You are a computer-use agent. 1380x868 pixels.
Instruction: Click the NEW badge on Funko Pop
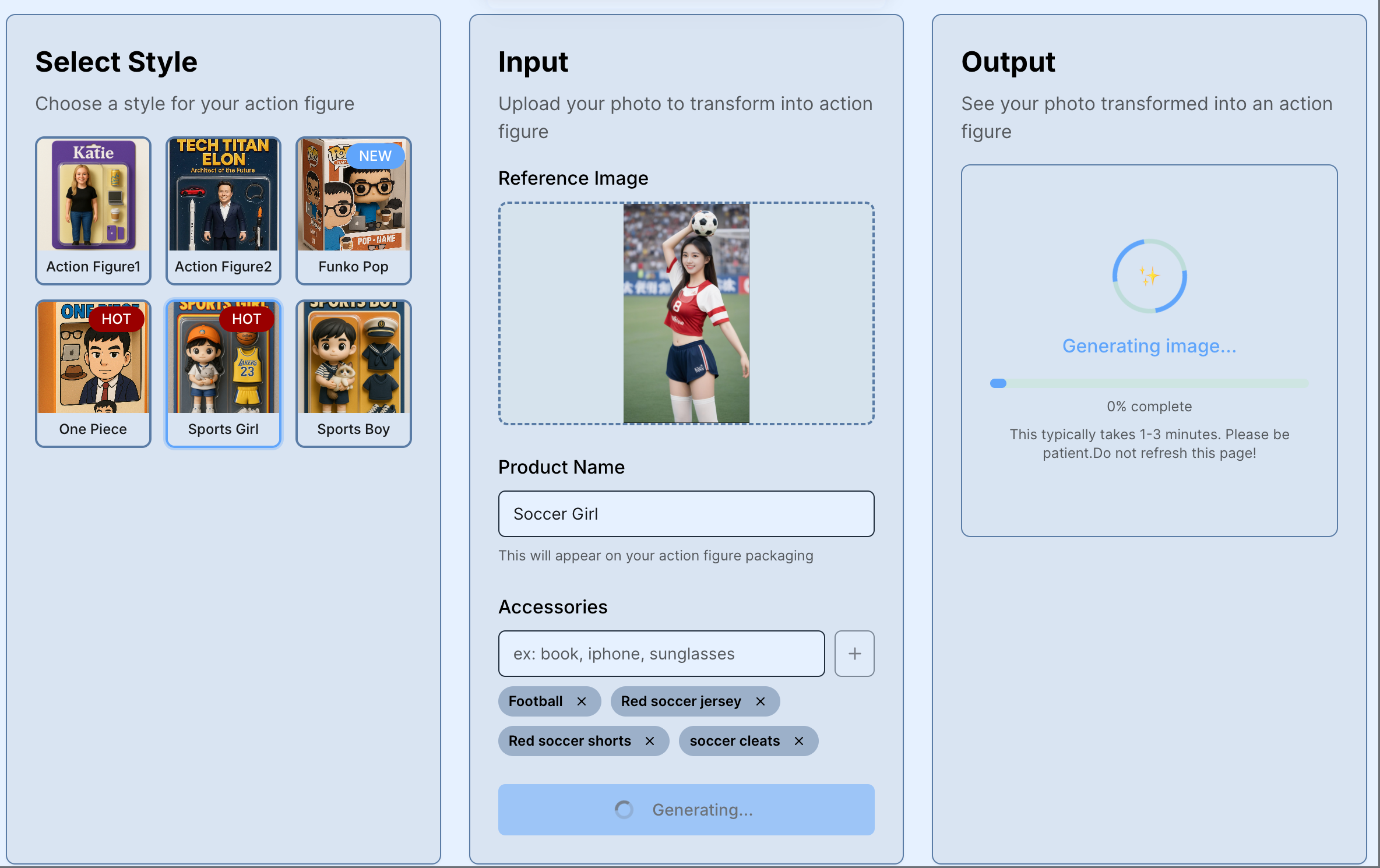[x=375, y=156]
